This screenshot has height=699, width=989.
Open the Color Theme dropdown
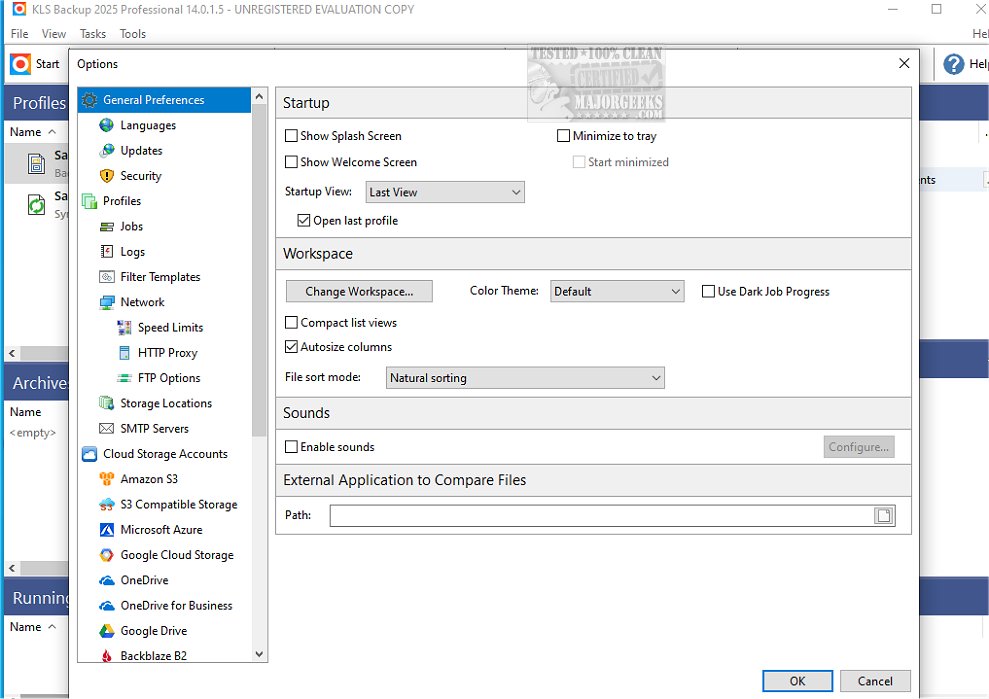(617, 291)
